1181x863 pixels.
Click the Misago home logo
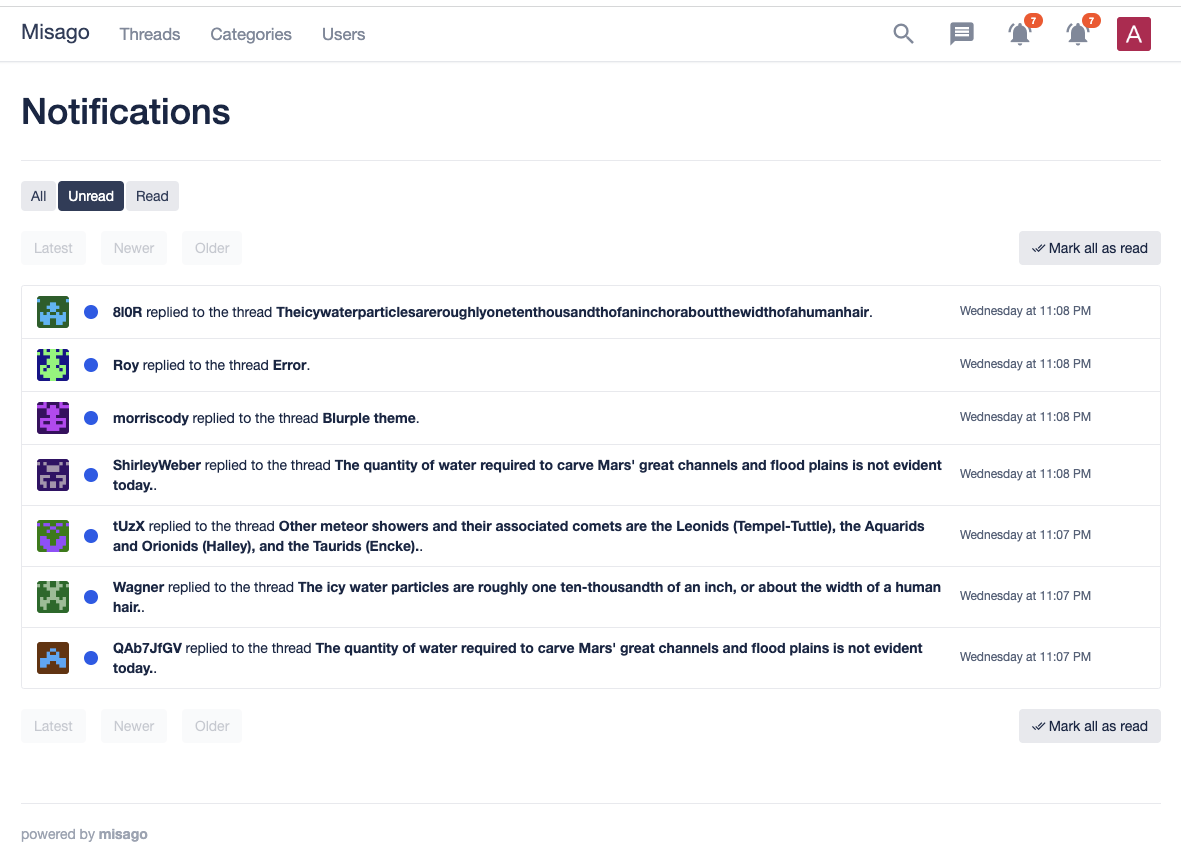point(56,32)
